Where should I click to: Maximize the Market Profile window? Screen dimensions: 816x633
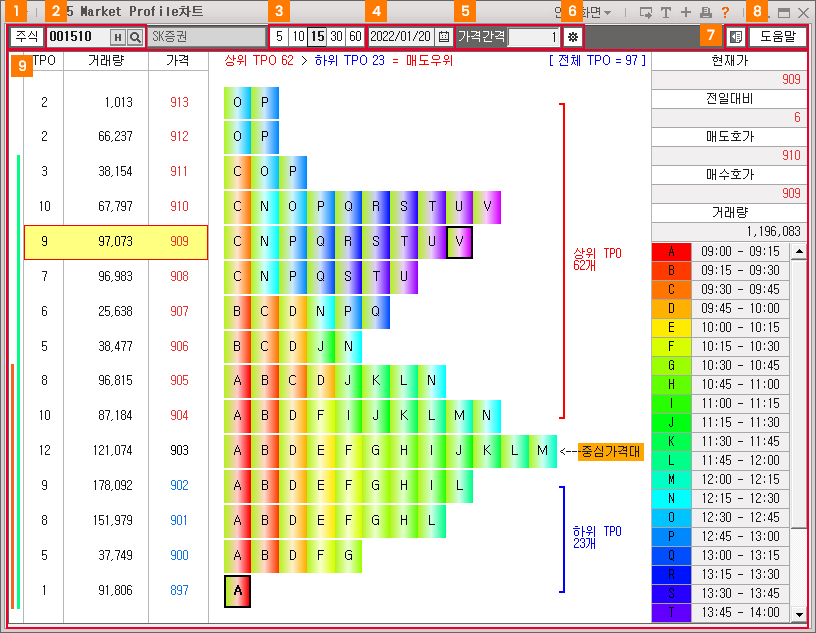(x=784, y=12)
